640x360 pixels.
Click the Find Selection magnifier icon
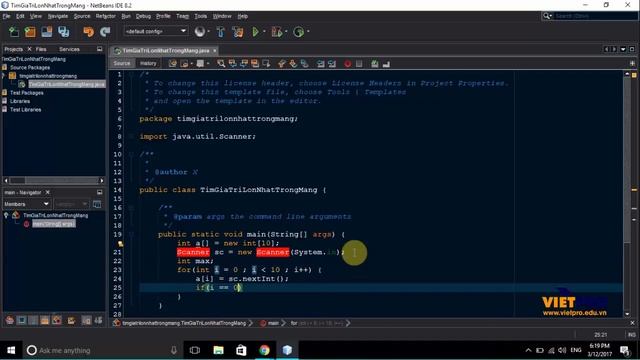pos(221,63)
